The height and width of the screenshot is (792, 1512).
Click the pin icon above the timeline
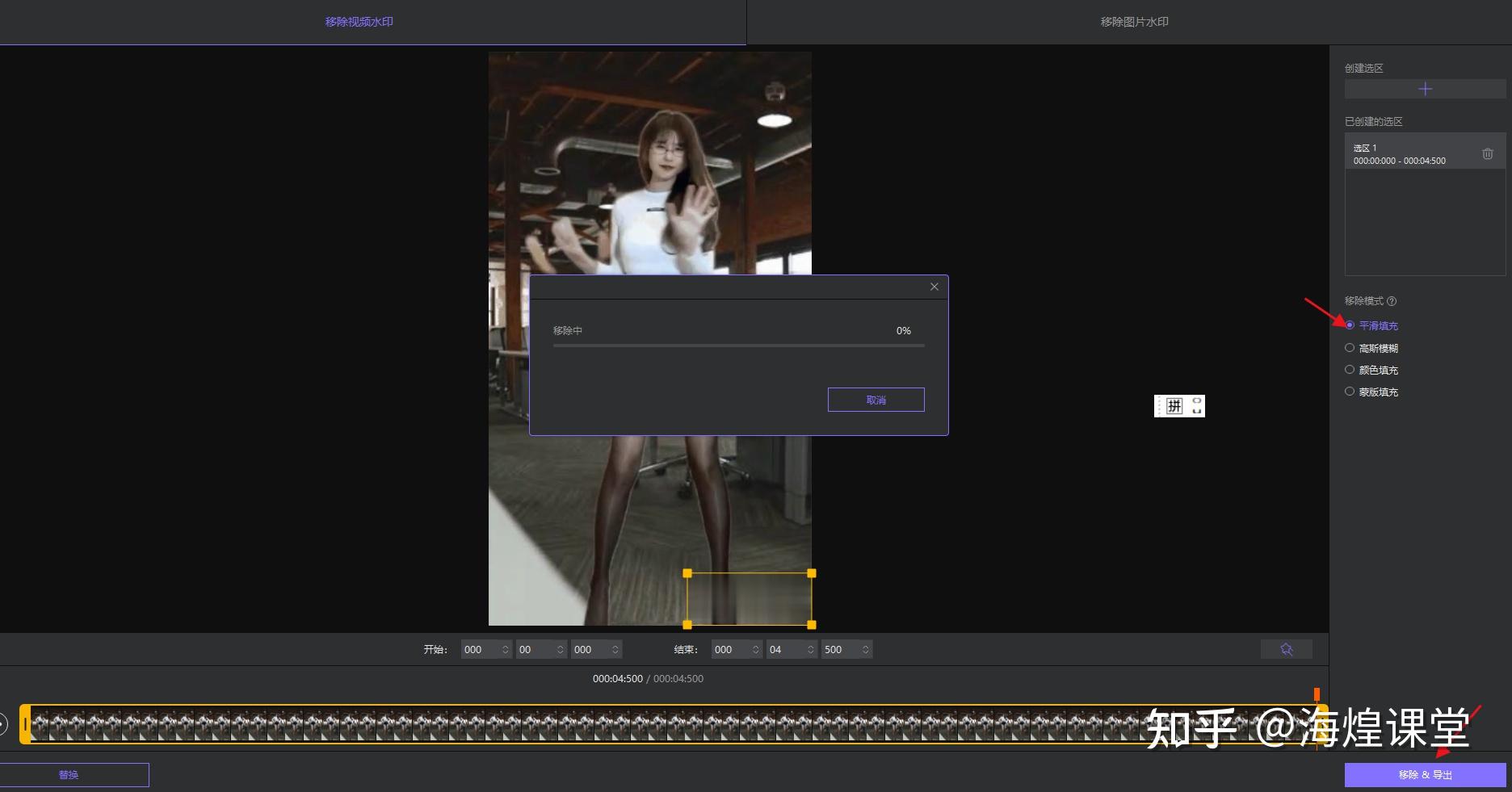1286,649
